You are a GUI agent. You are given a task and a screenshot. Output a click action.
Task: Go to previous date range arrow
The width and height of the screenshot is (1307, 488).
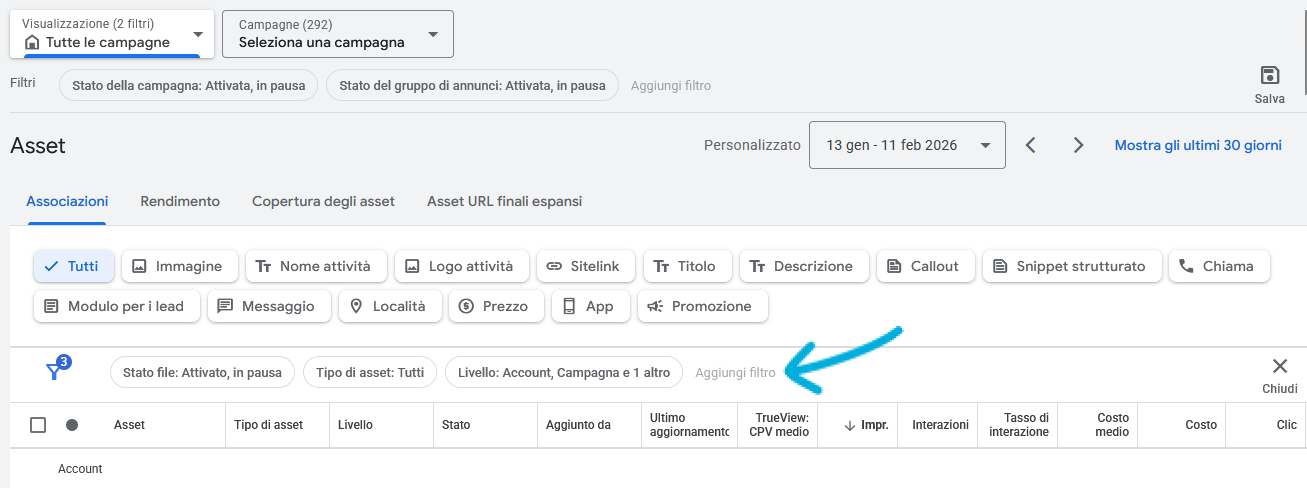(x=1030, y=145)
